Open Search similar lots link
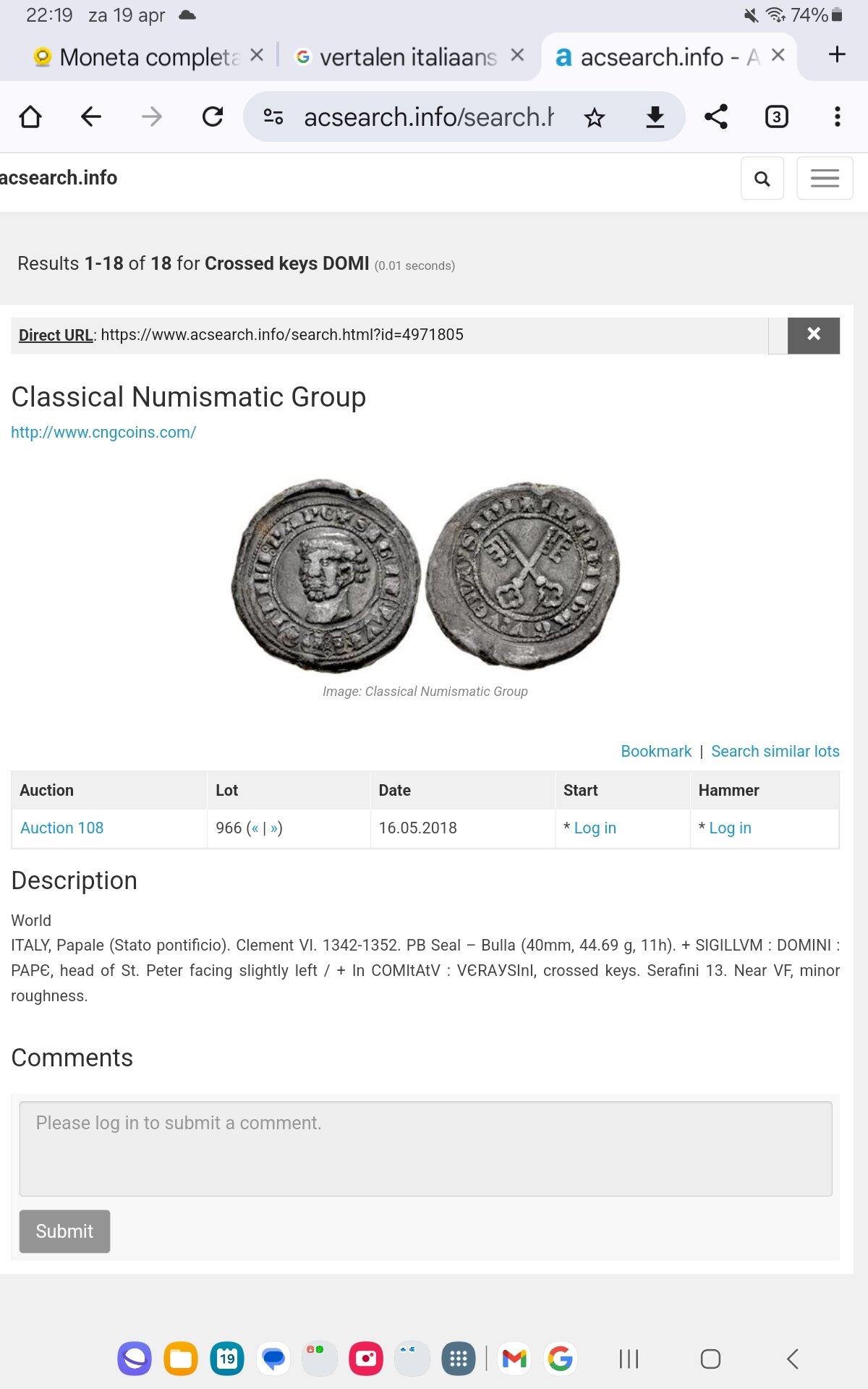Viewport: 868px width, 1389px height. tap(775, 751)
